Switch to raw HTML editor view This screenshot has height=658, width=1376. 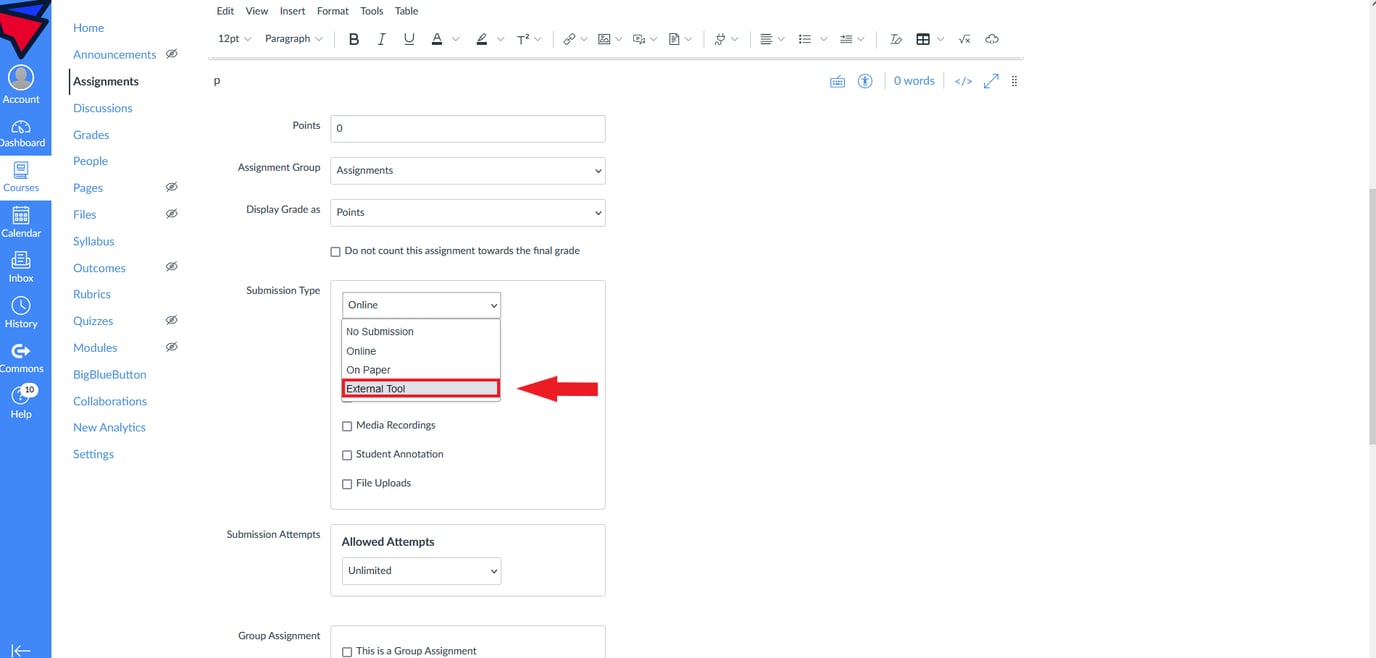click(x=962, y=80)
